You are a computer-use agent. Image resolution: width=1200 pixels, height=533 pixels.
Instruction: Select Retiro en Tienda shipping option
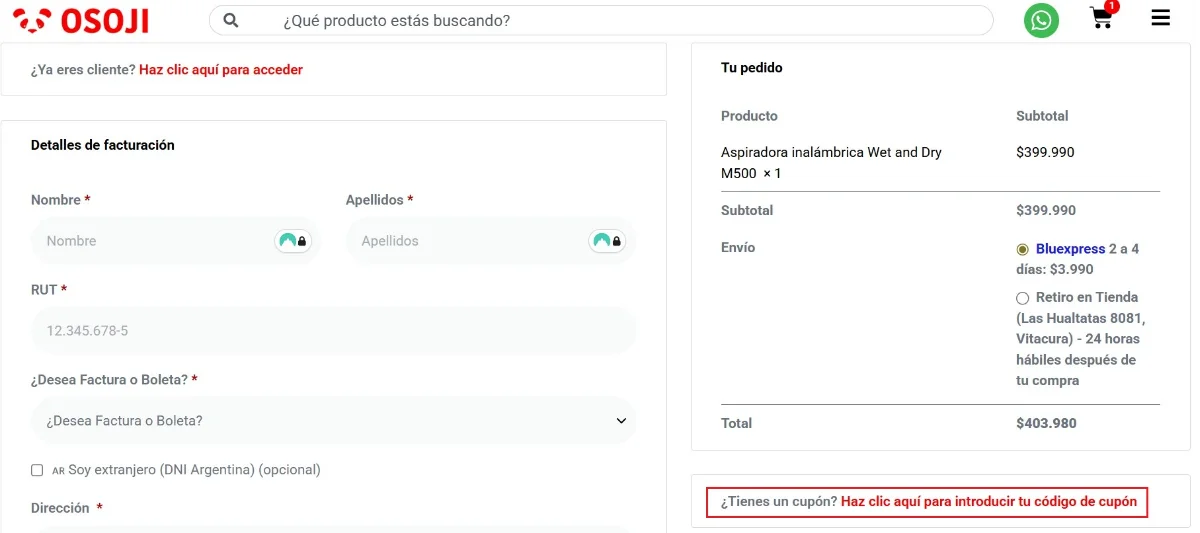coord(1022,298)
